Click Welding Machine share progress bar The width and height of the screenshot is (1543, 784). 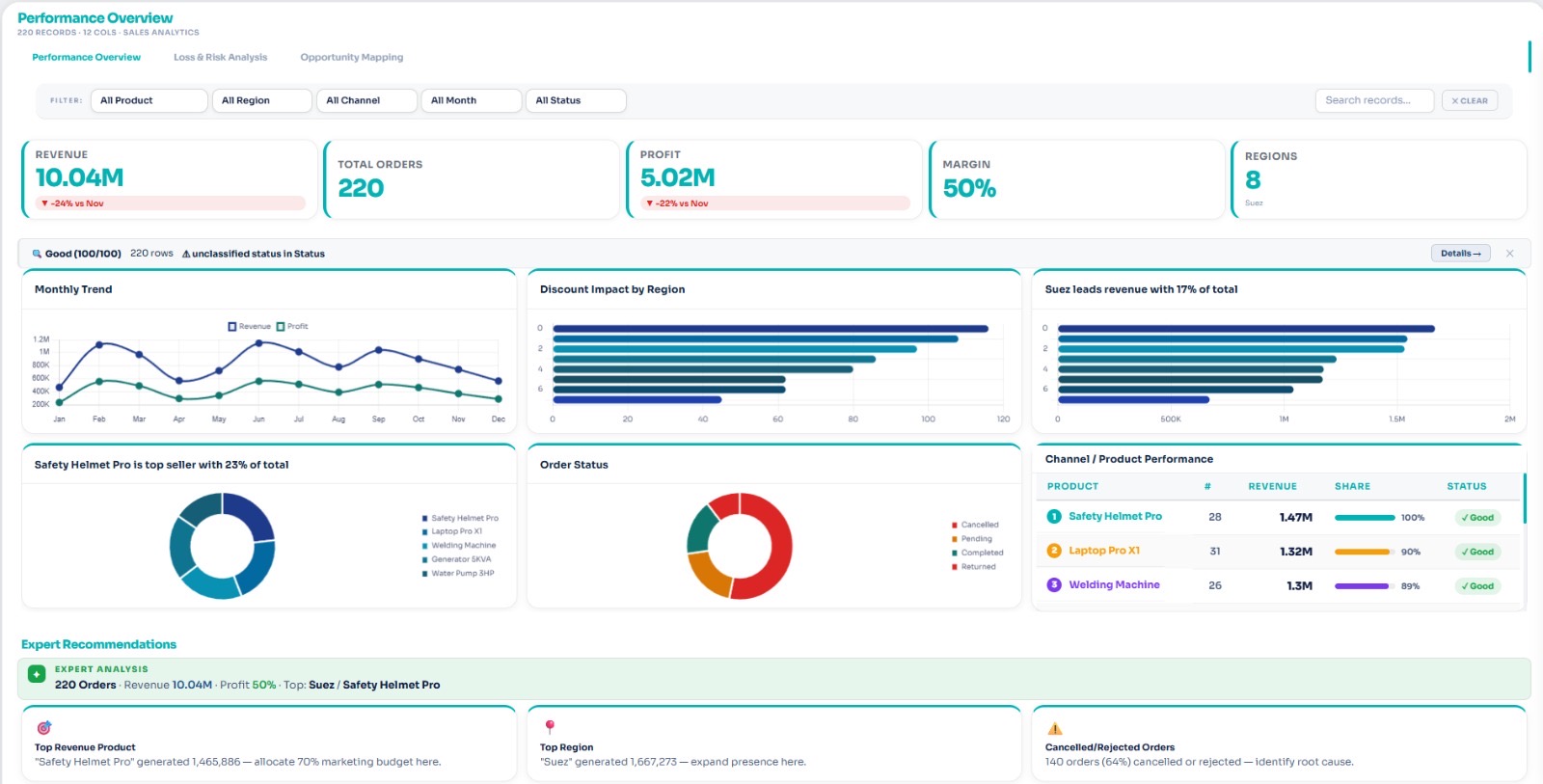point(1363,586)
